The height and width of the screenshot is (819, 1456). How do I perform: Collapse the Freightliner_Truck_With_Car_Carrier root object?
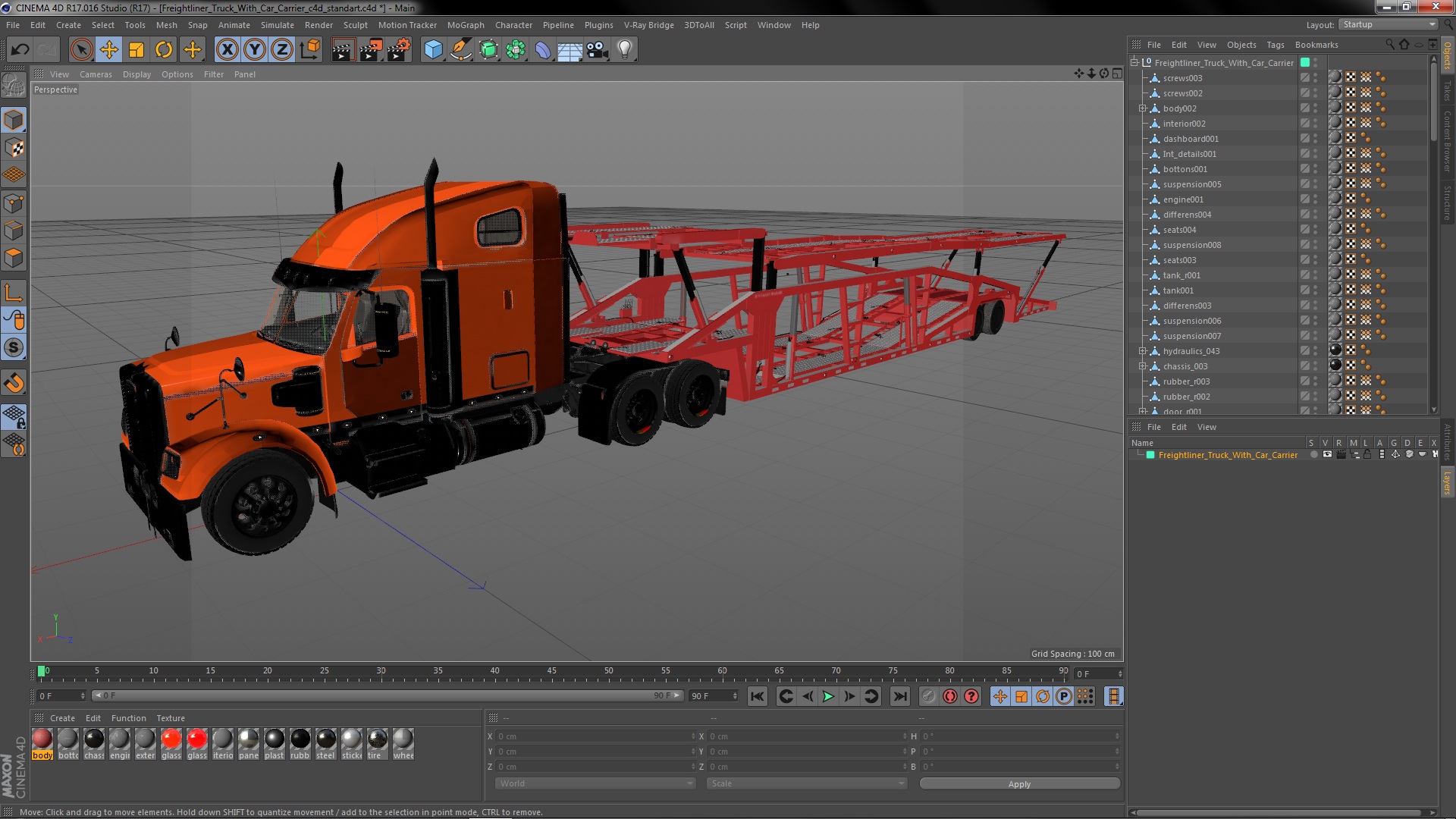tap(1134, 63)
